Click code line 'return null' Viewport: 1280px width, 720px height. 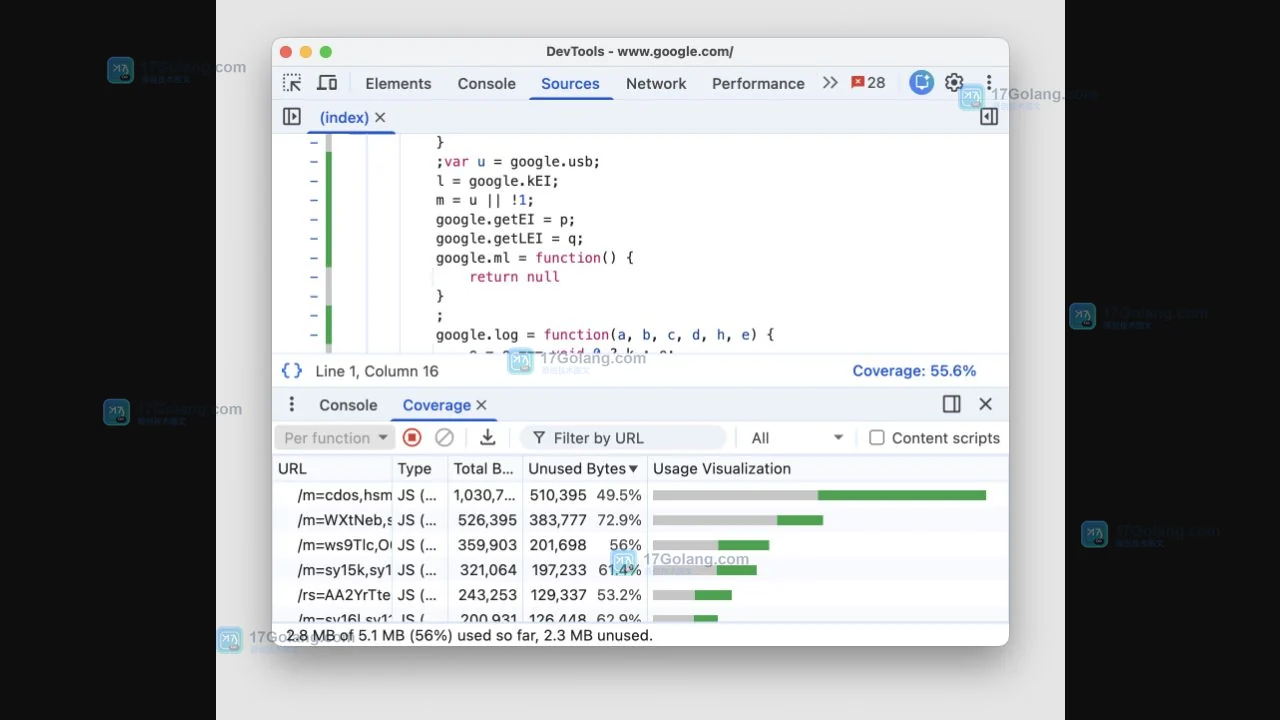[514, 277]
